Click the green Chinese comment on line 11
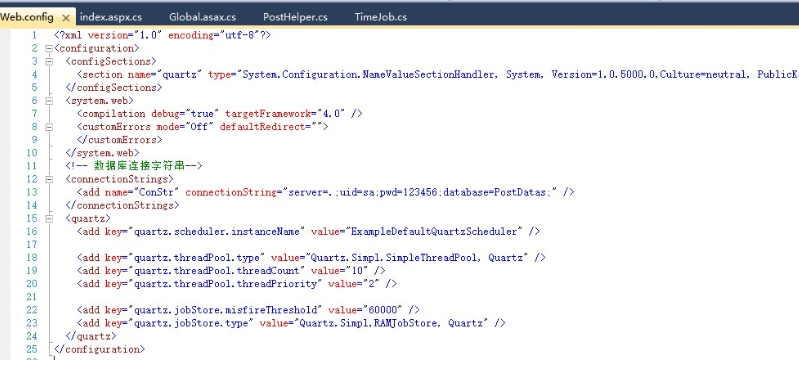The width and height of the screenshot is (799, 372). (134, 166)
